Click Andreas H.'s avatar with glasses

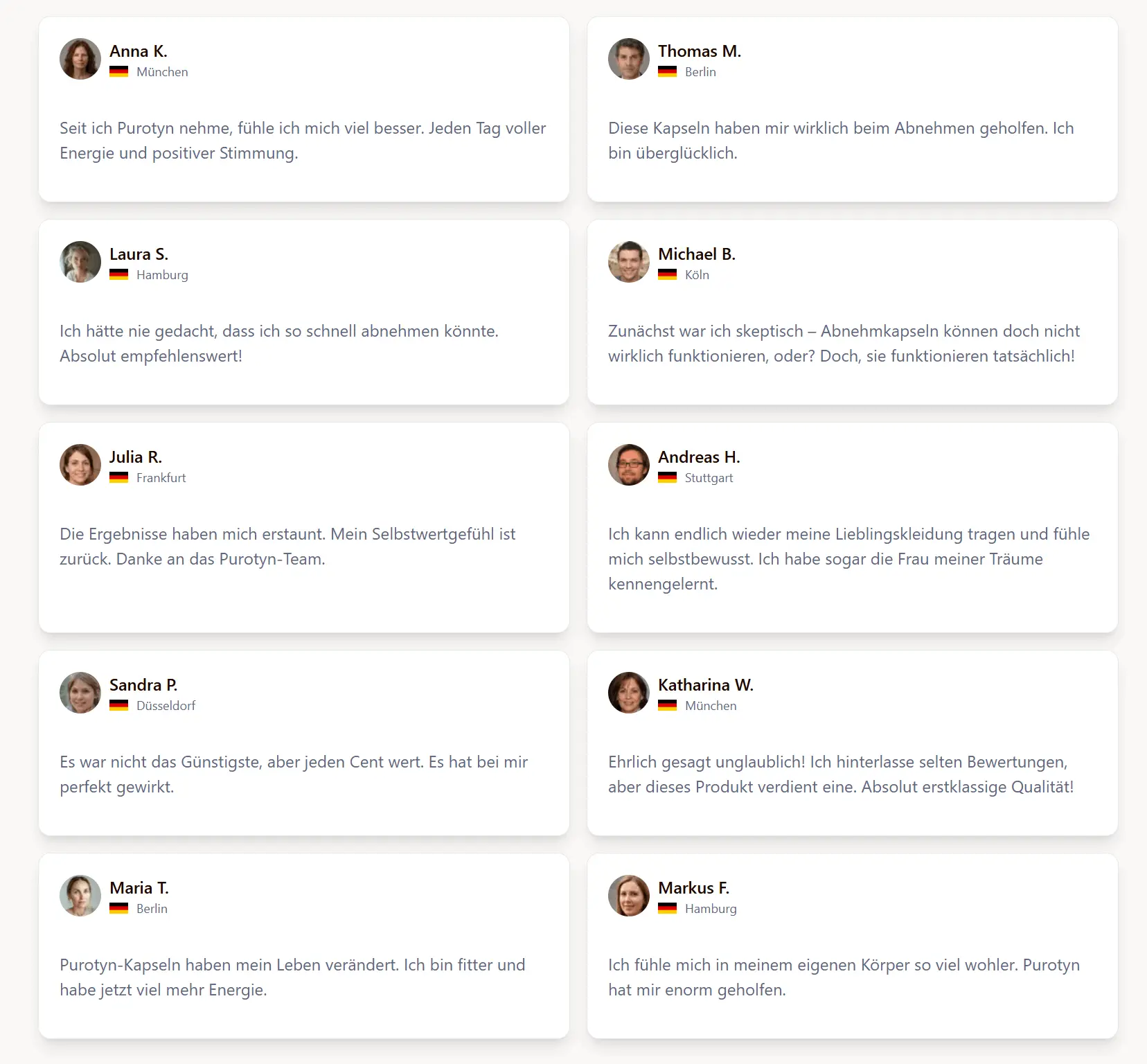[x=629, y=465]
